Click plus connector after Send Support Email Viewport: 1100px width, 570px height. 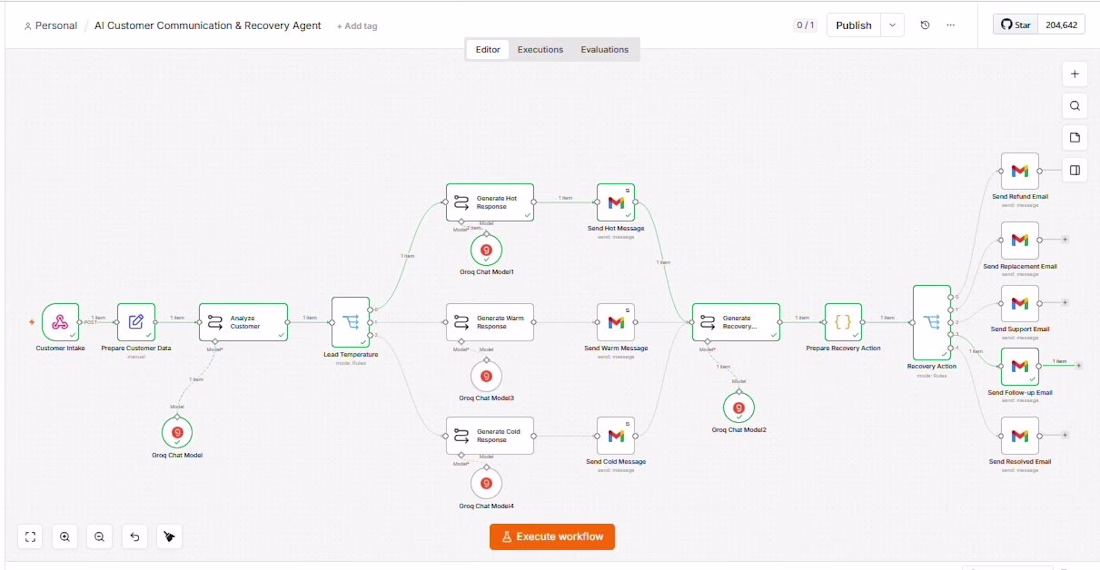pos(1065,303)
